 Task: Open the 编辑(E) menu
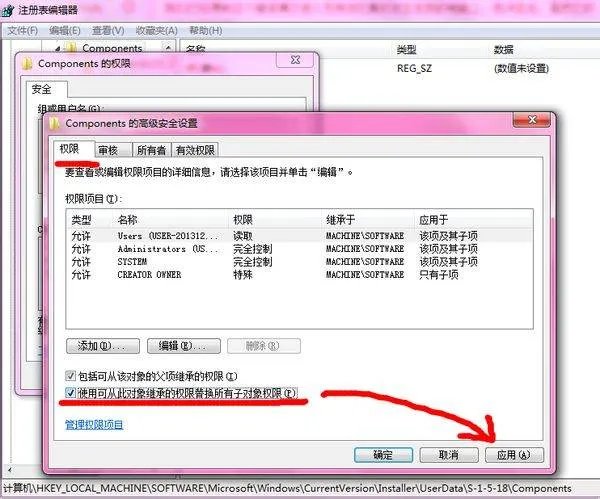pos(65,31)
